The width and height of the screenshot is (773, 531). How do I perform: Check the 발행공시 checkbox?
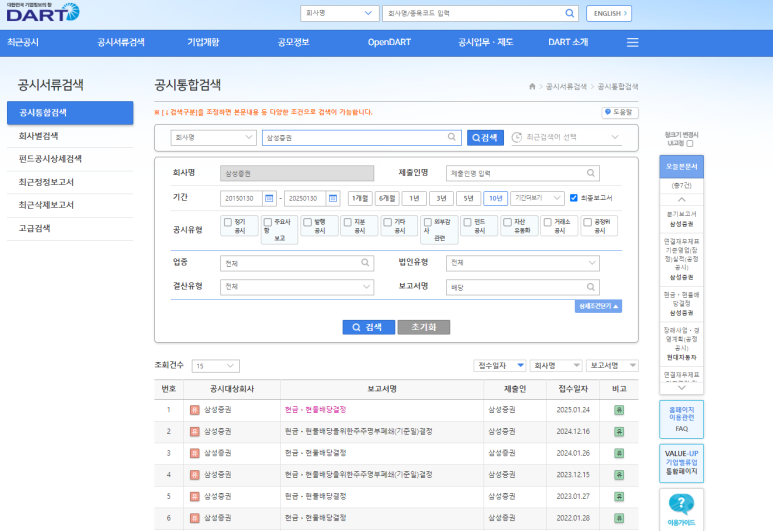[x=308, y=222]
